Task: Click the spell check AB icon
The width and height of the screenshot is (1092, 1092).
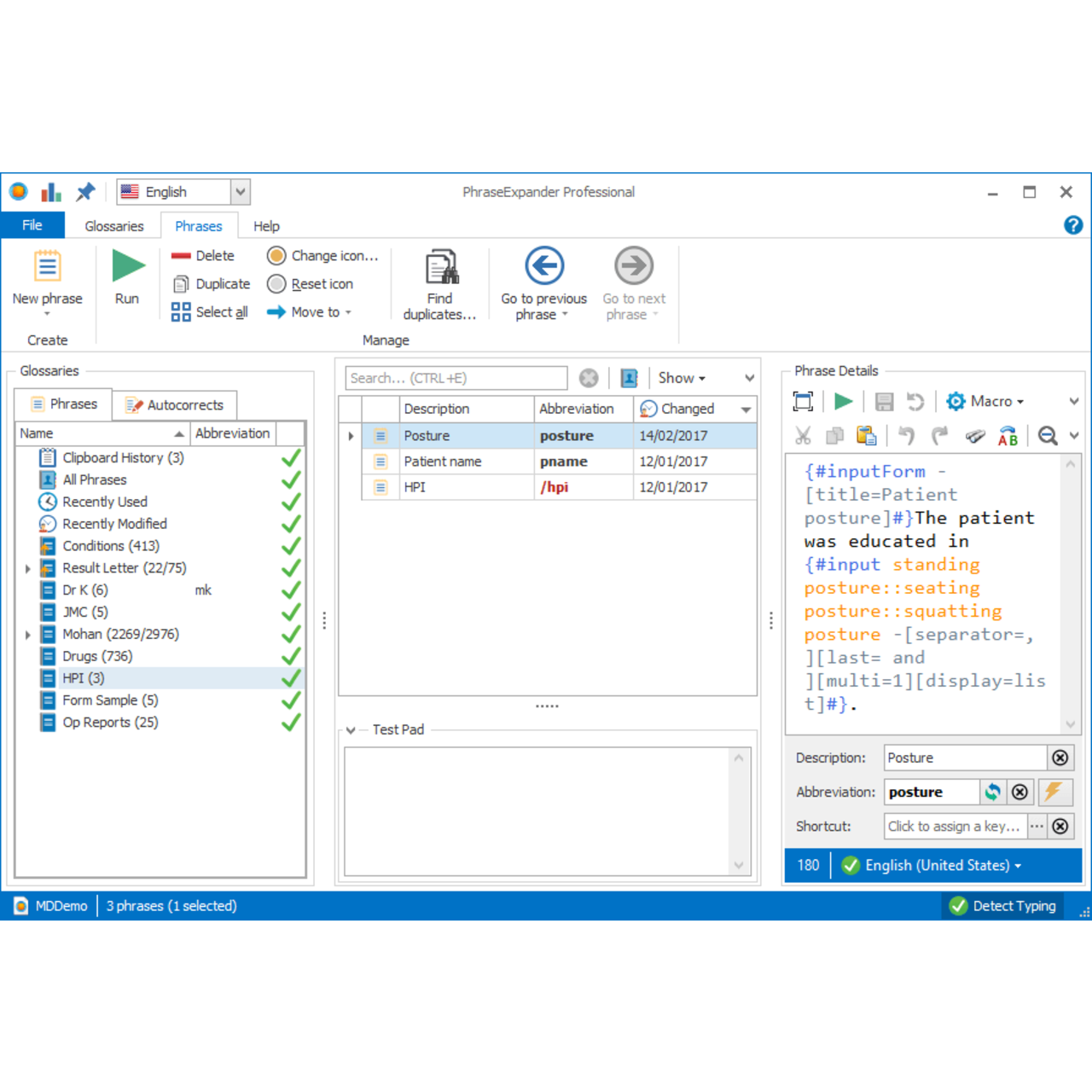Action: (1008, 436)
